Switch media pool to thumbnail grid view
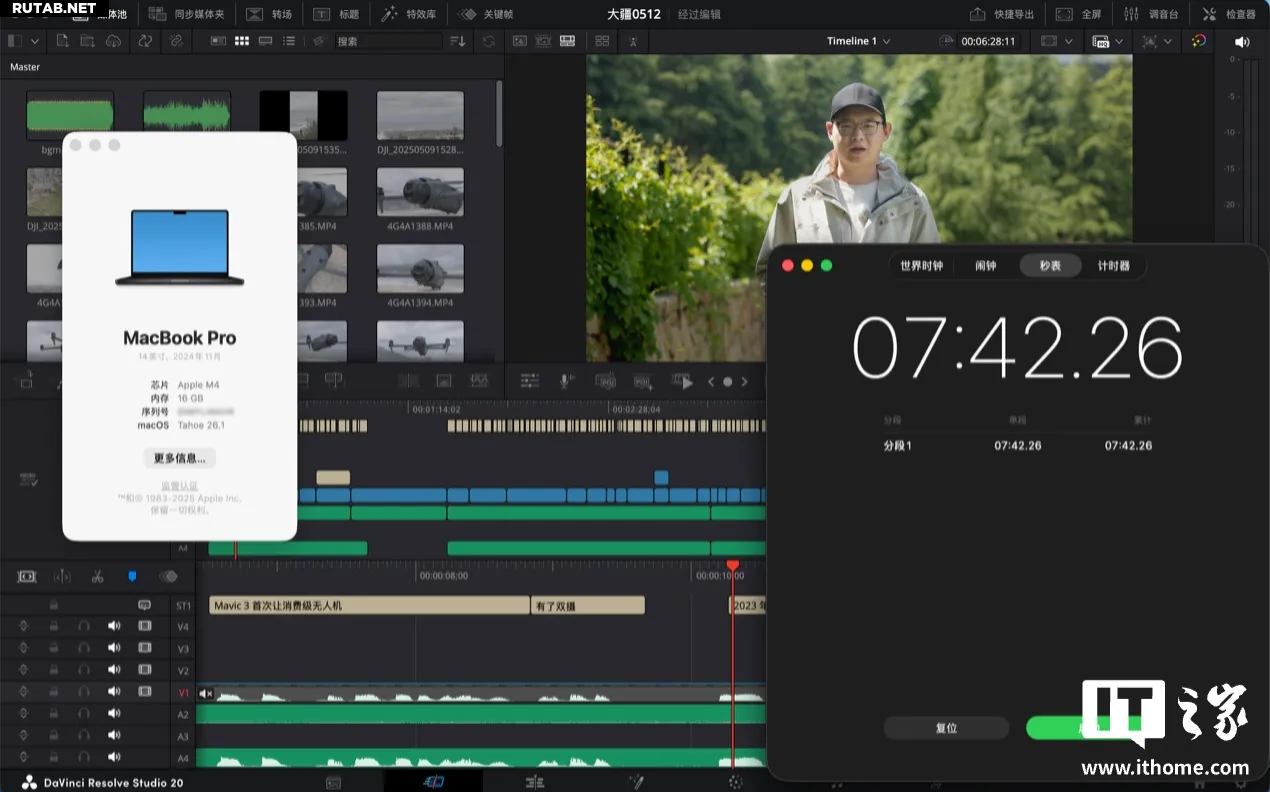 point(241,41)
